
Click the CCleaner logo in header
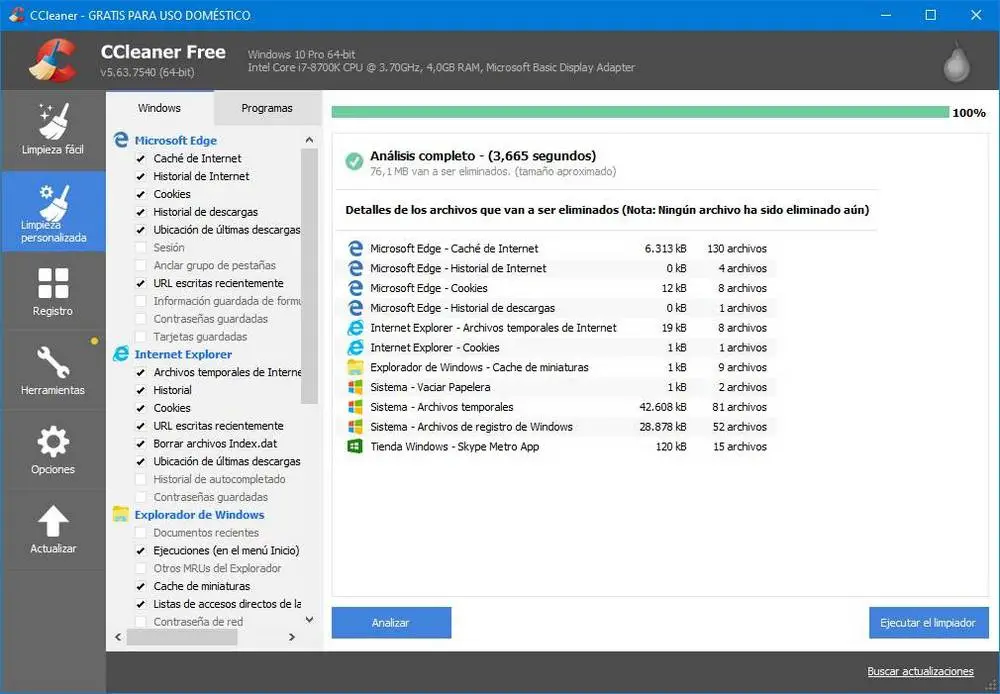tap(54, 61)
